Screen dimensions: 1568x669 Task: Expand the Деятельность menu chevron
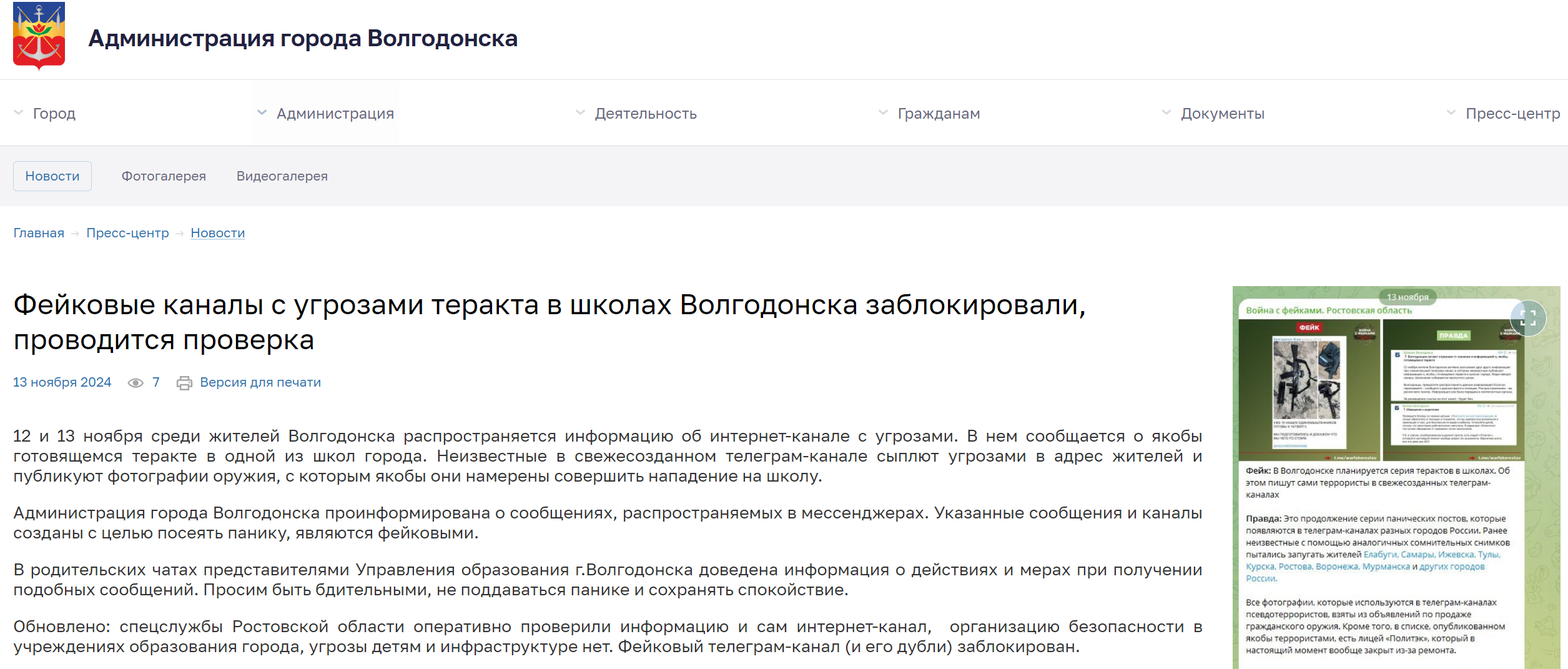[581, 112]
